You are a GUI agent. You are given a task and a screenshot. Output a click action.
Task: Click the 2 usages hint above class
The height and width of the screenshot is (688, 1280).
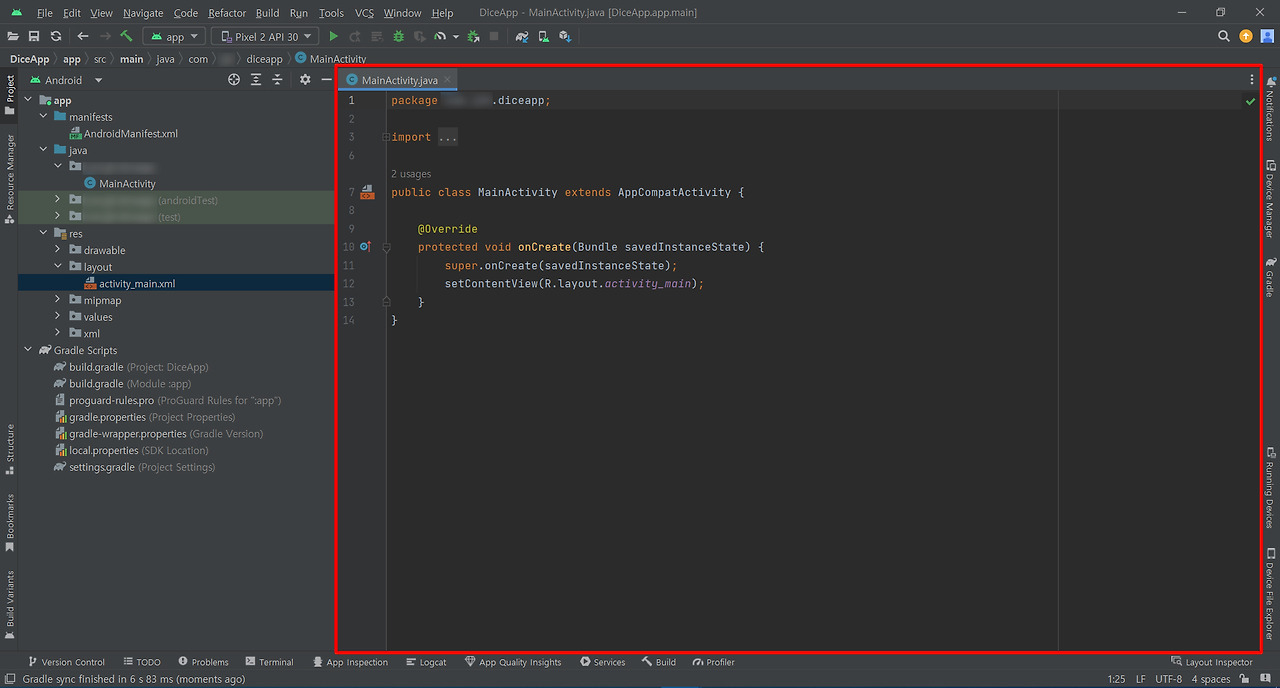[411, 174]
